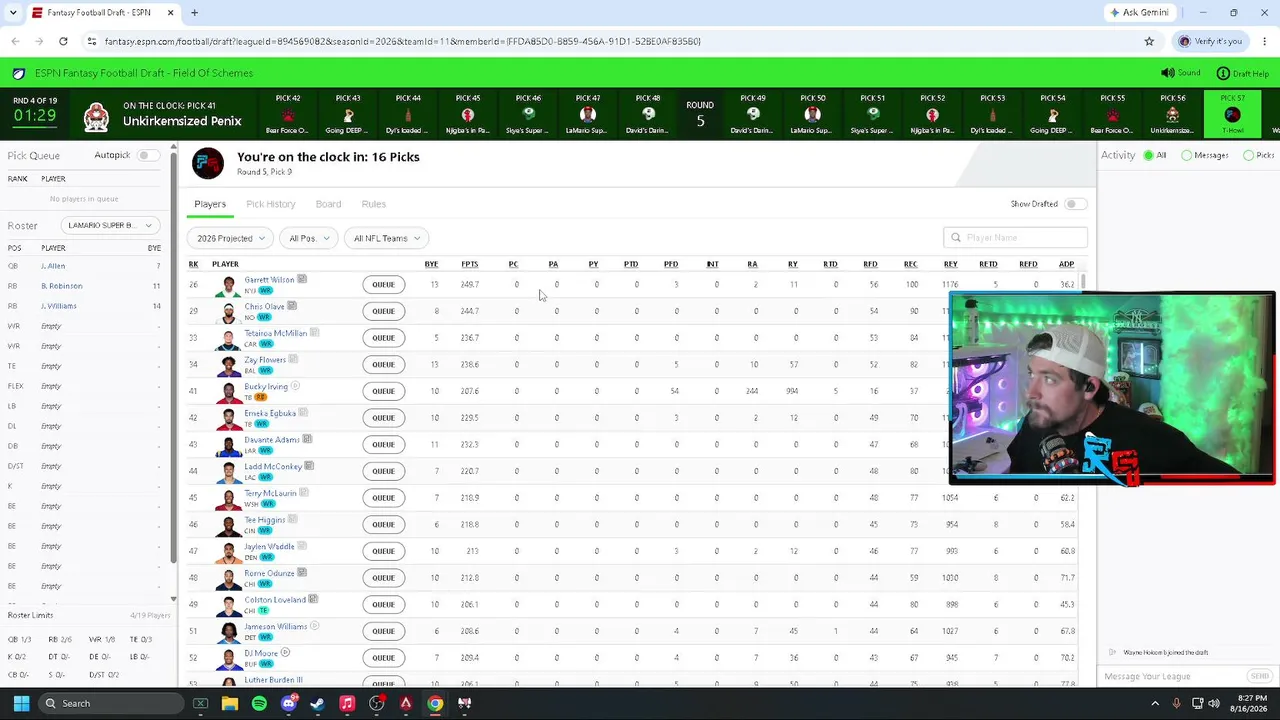Click the Verify it's you profile button
The image size is (1280, 720).
(1210, 41)
